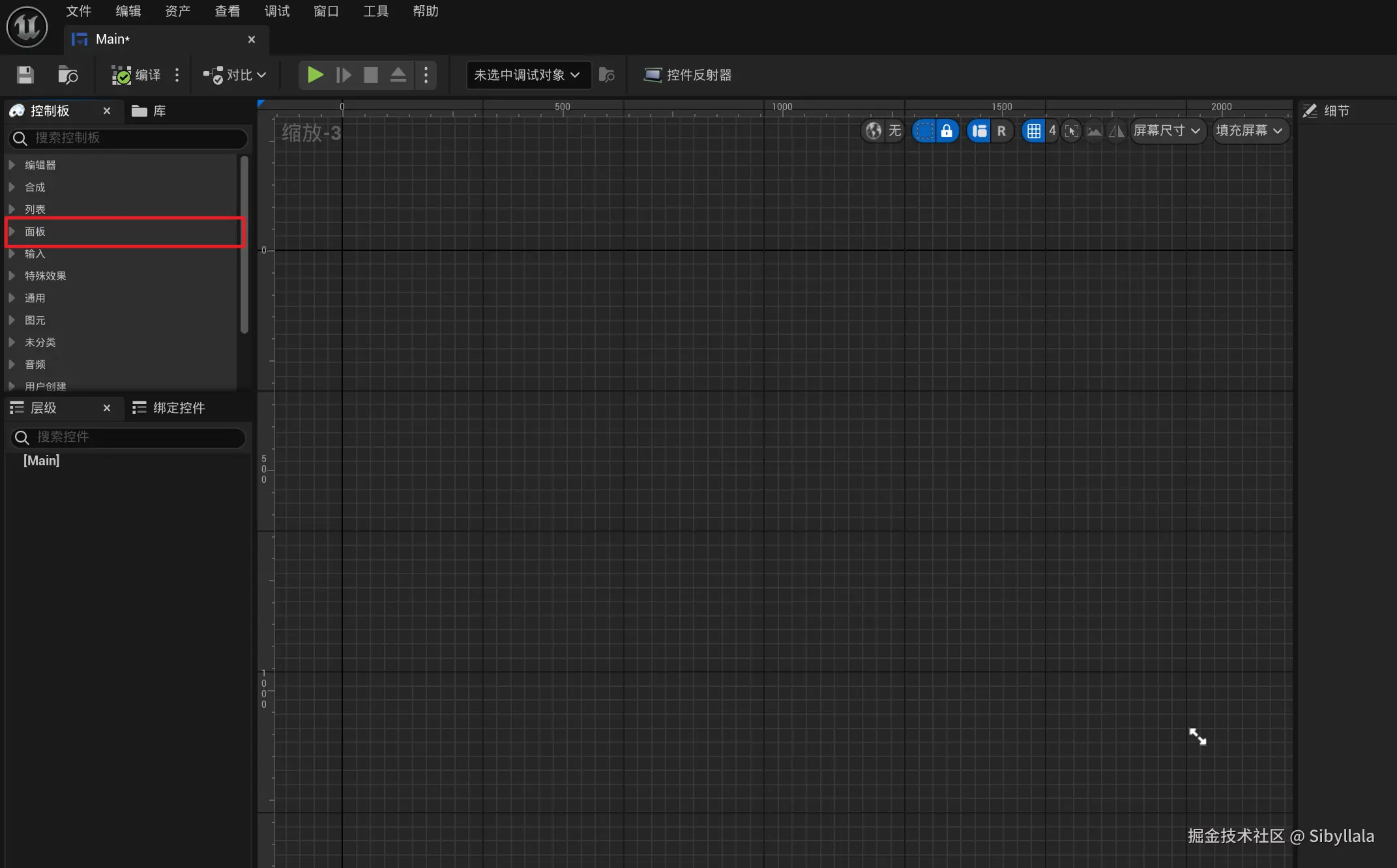Toggle the grid snapping button
Image resolution: width=1397 pixels, height=868 pixels.
pyautogui.click(x=1034, y=131)
